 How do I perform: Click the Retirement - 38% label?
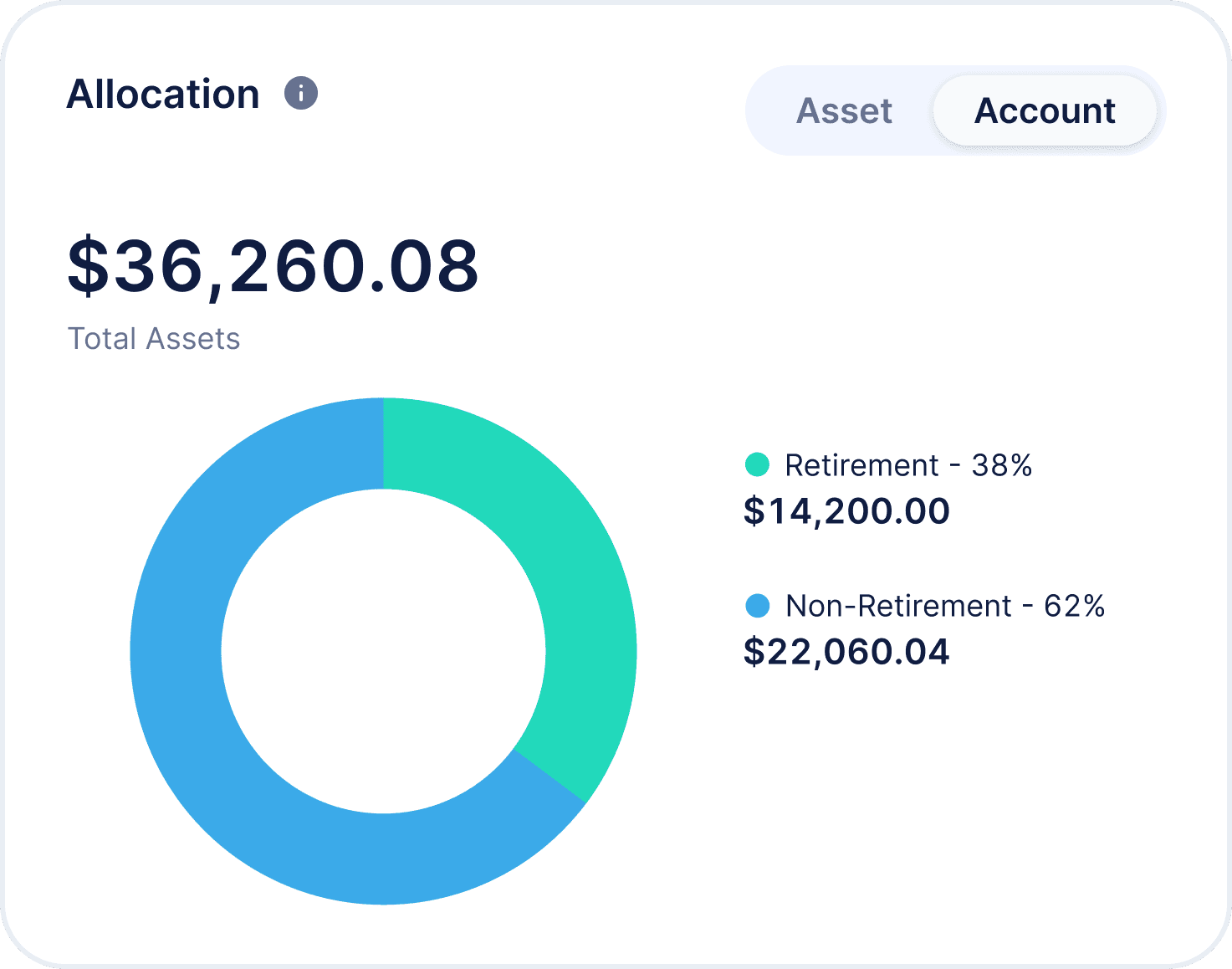(908, 465)
